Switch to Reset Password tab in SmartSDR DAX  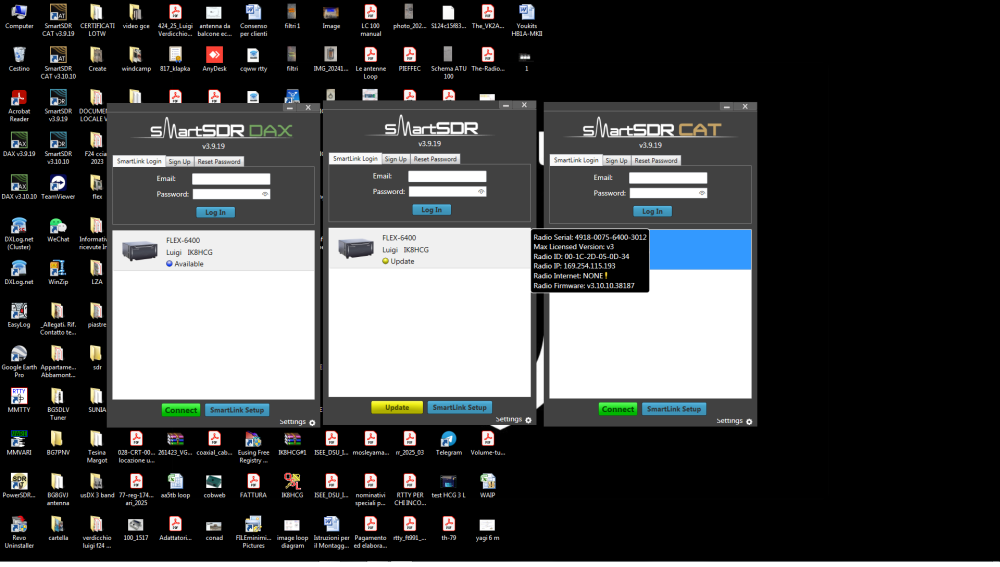click(219, 161)
